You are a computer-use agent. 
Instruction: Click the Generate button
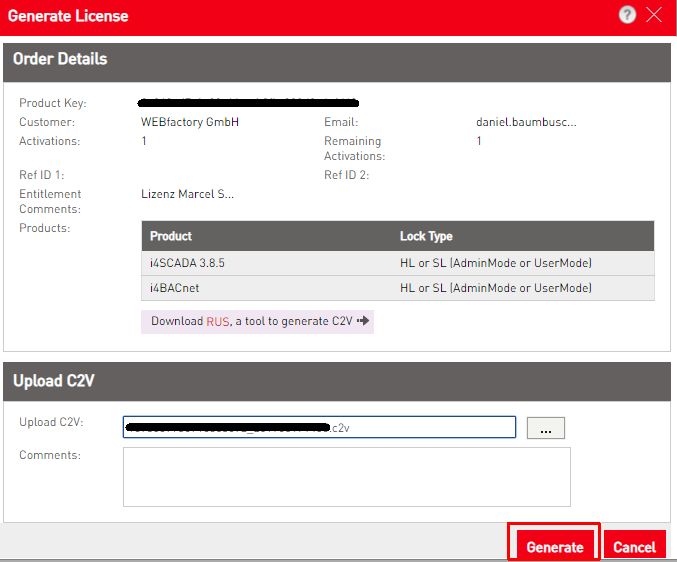point(554,547)
